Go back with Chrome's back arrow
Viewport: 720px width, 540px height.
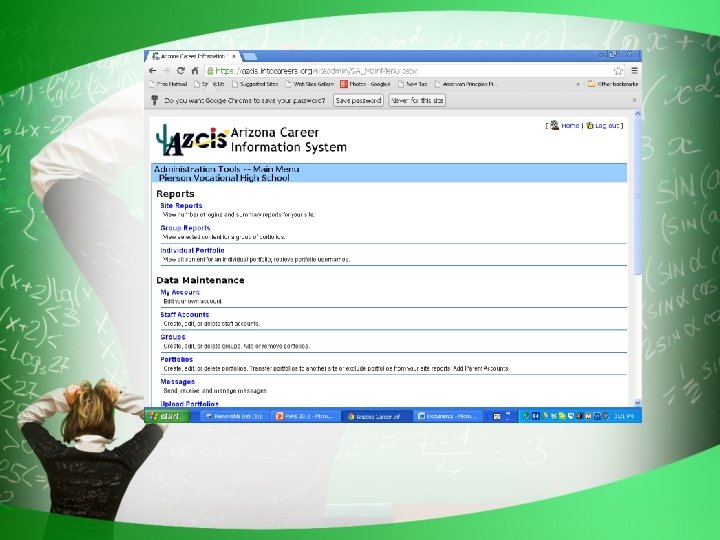[x=153, y=71]
